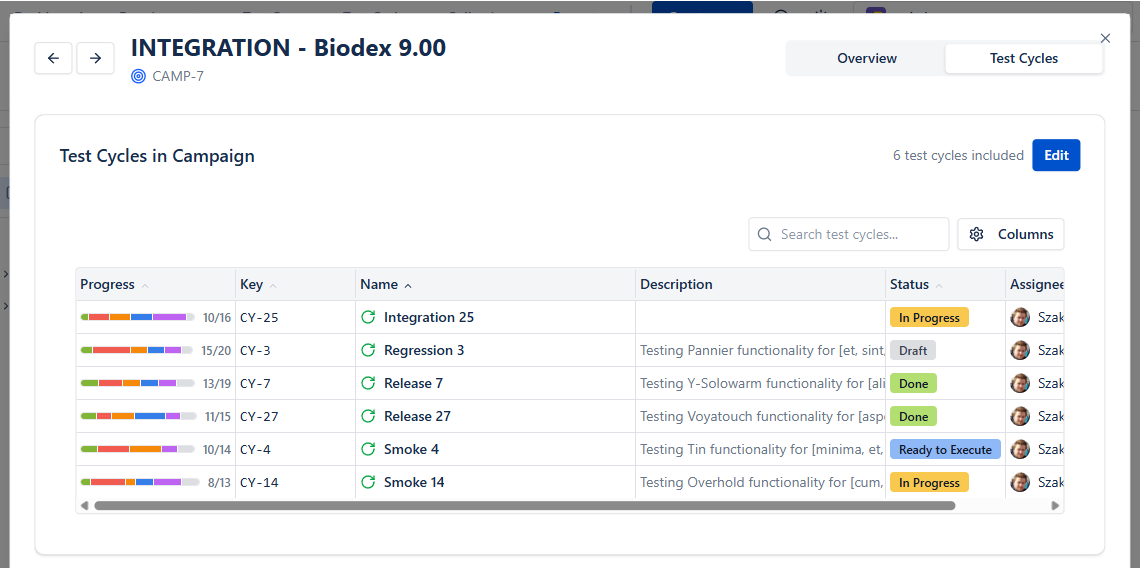Image resolution: width=1140 pixels, height=568 pixels.
Task: Click the cycle icon beside Integration 25
Action: (x=368, y=317)
